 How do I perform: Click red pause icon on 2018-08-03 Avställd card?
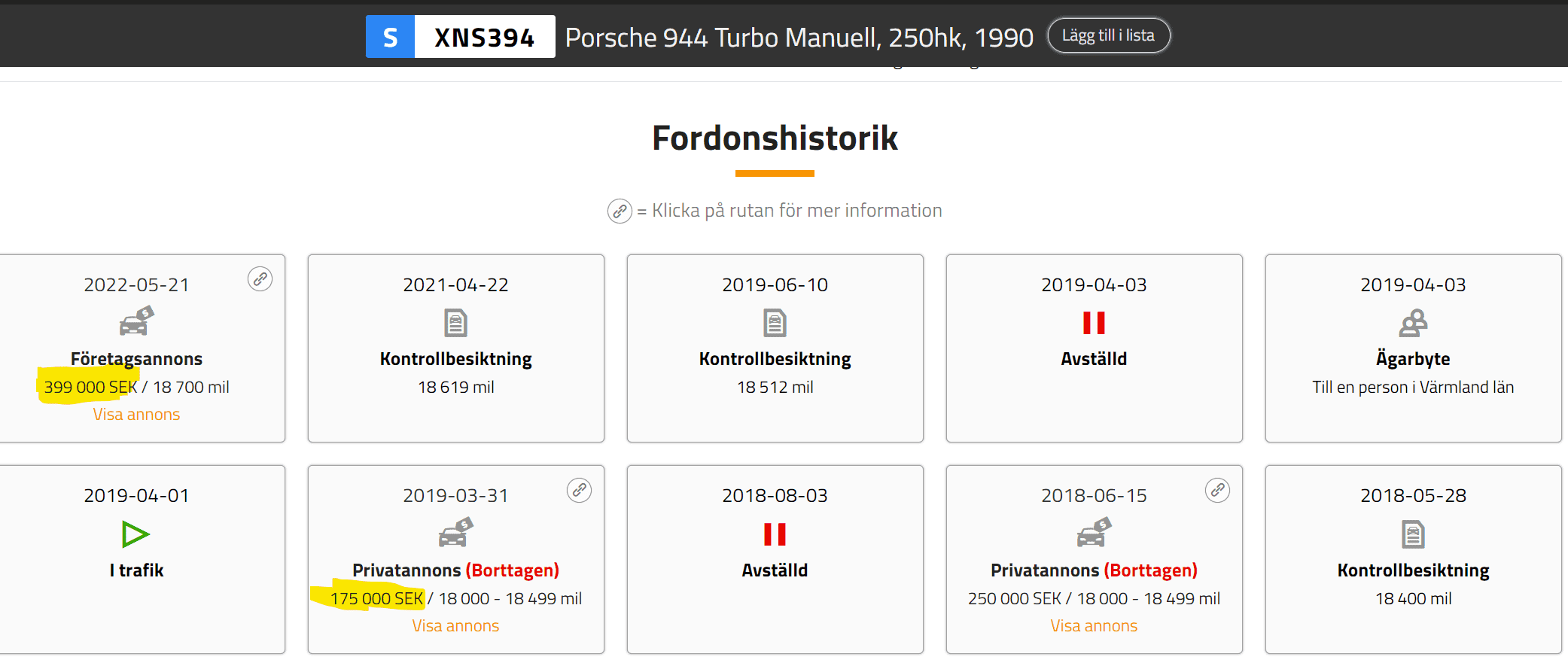[775, 534]
